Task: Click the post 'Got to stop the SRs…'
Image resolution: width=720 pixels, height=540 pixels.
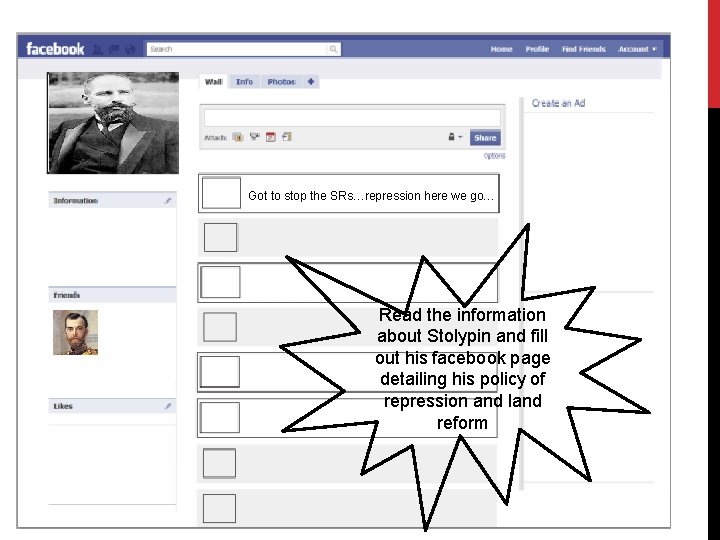Action: coord(349,193)
